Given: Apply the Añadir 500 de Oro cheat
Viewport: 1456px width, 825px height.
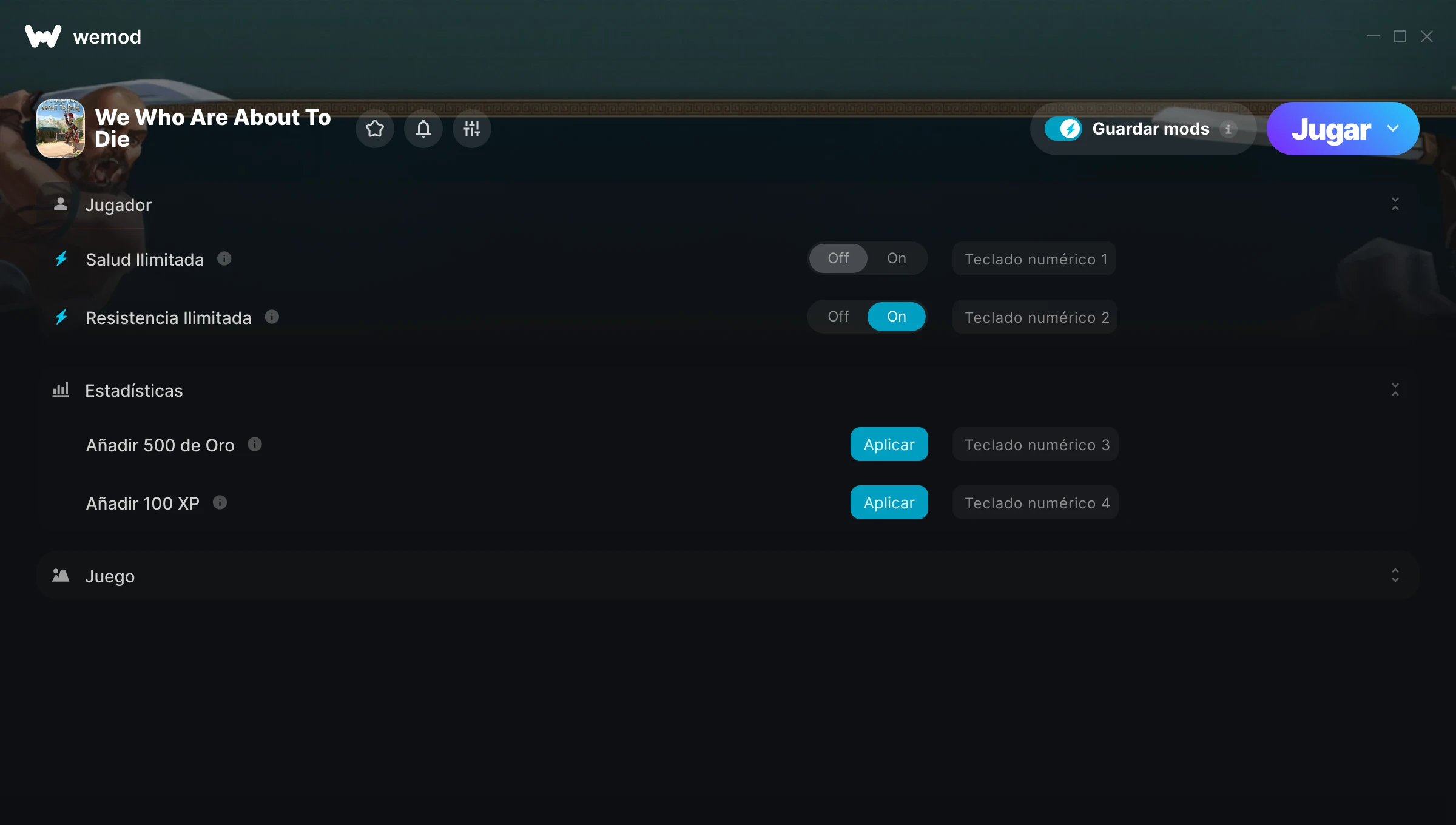Looking at the screenshot, I should click(889, 445).
